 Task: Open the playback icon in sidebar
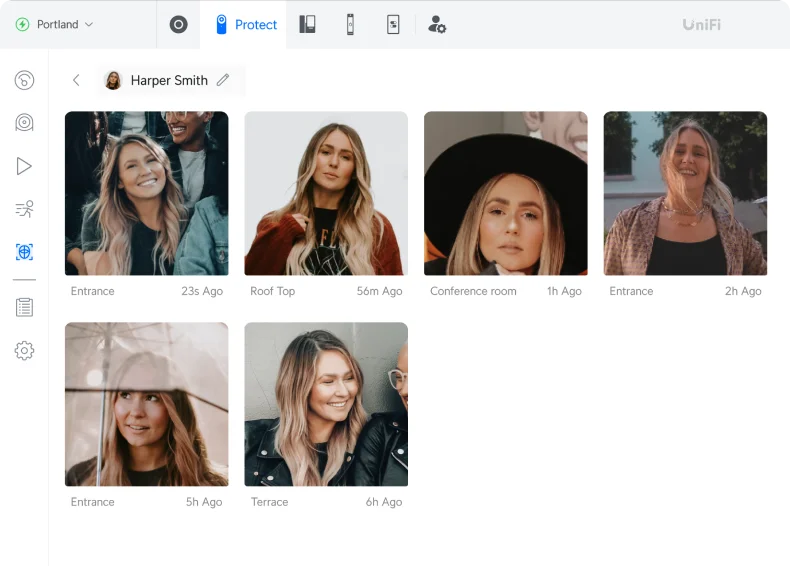[x=24, y=166]
